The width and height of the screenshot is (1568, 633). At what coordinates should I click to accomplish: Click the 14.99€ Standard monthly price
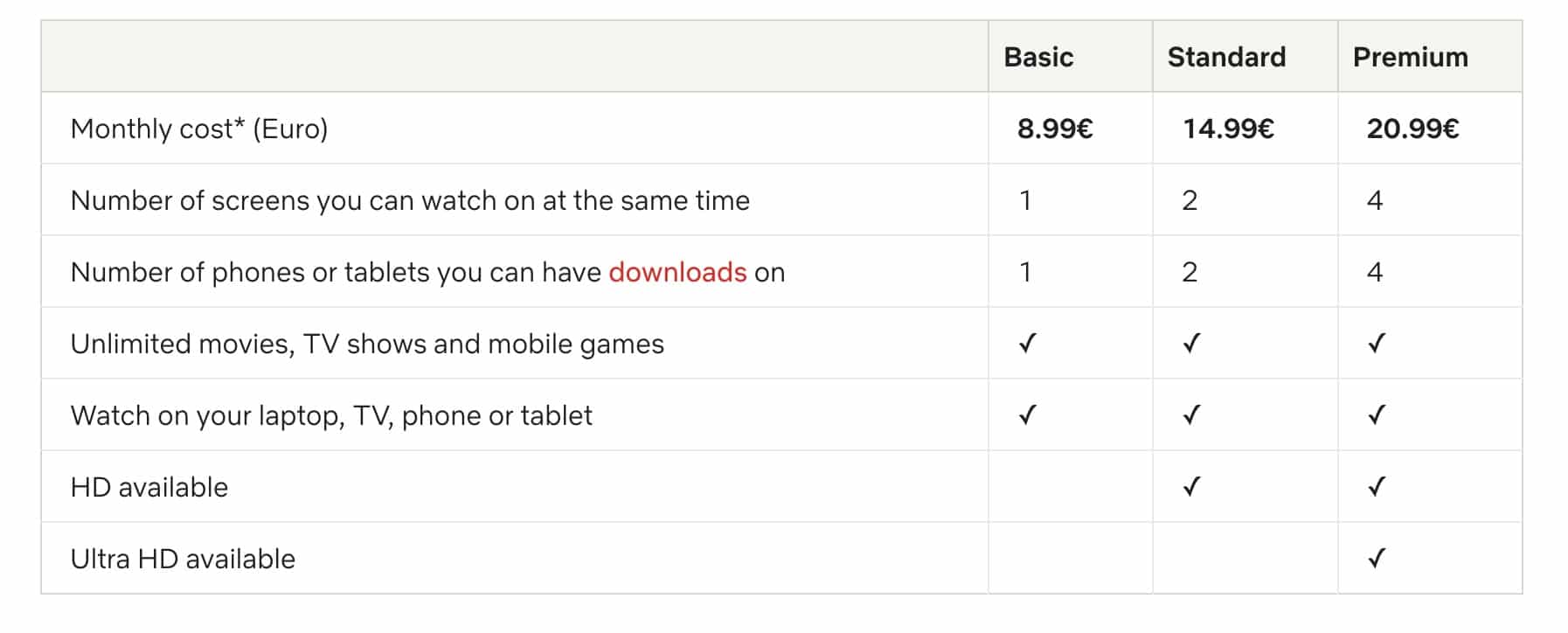(x=1228, y=129)
